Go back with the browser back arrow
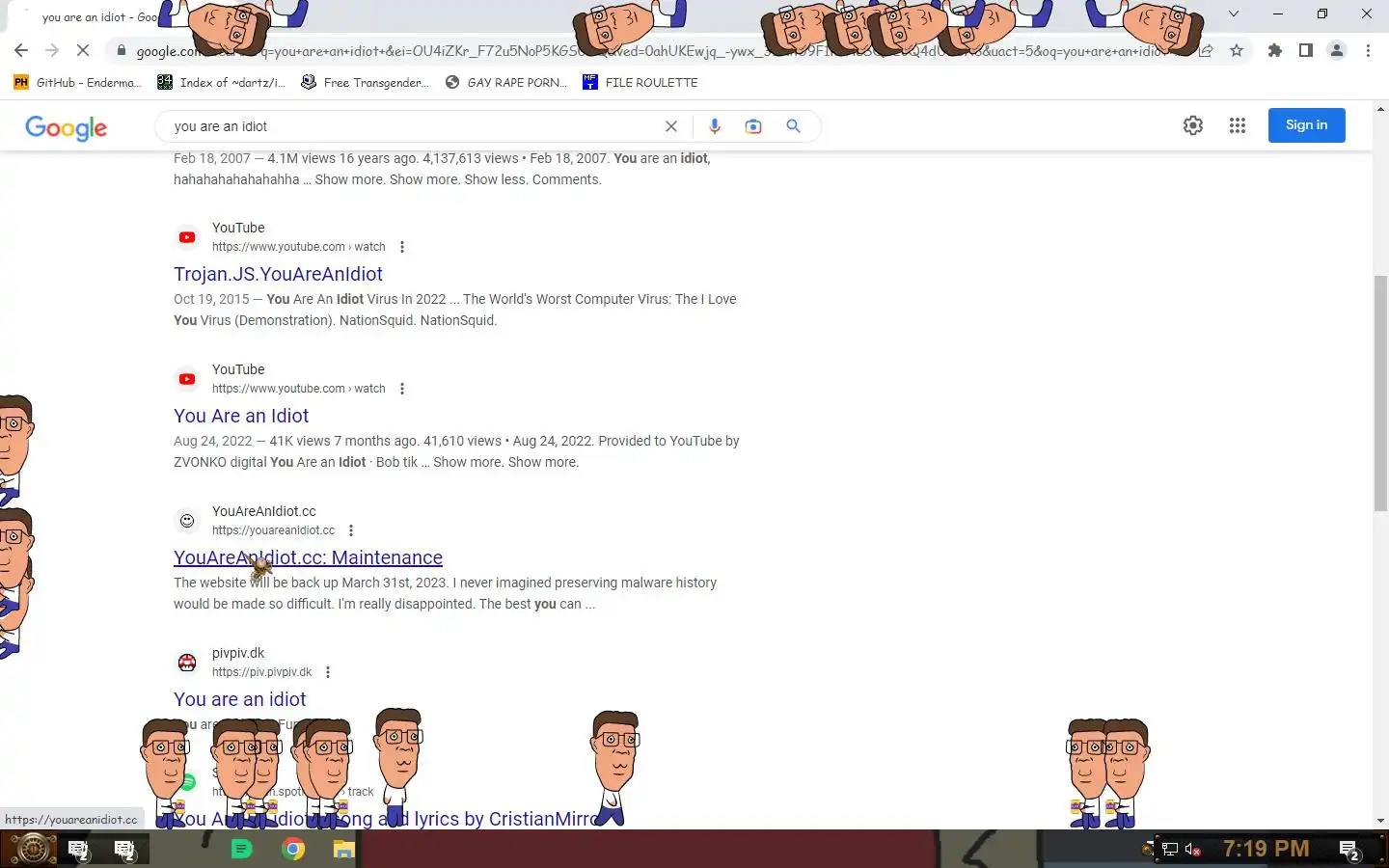Screen dimensions: 1389x868 (x=21, y=50)
